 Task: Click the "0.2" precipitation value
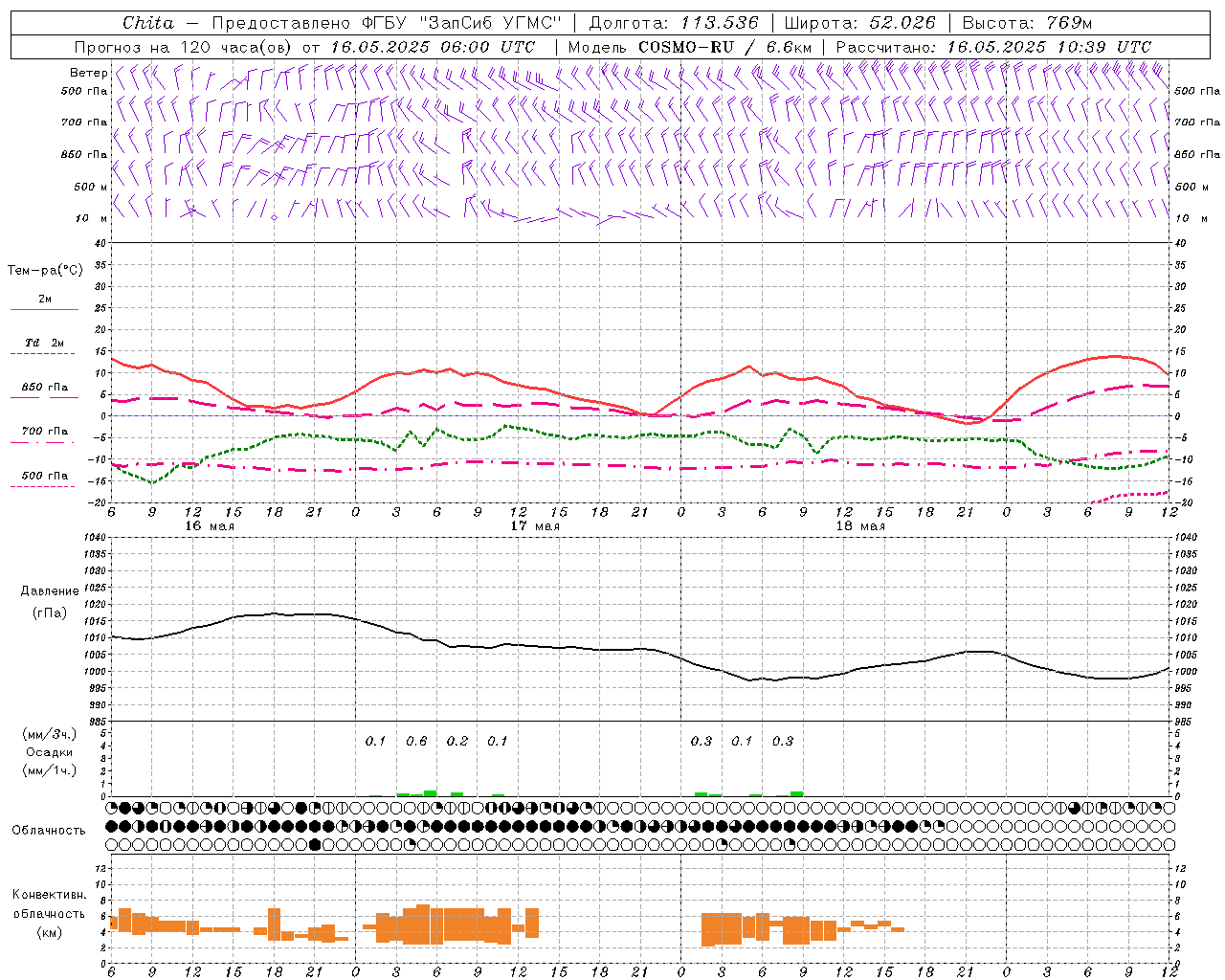click(x=457, y=741)
